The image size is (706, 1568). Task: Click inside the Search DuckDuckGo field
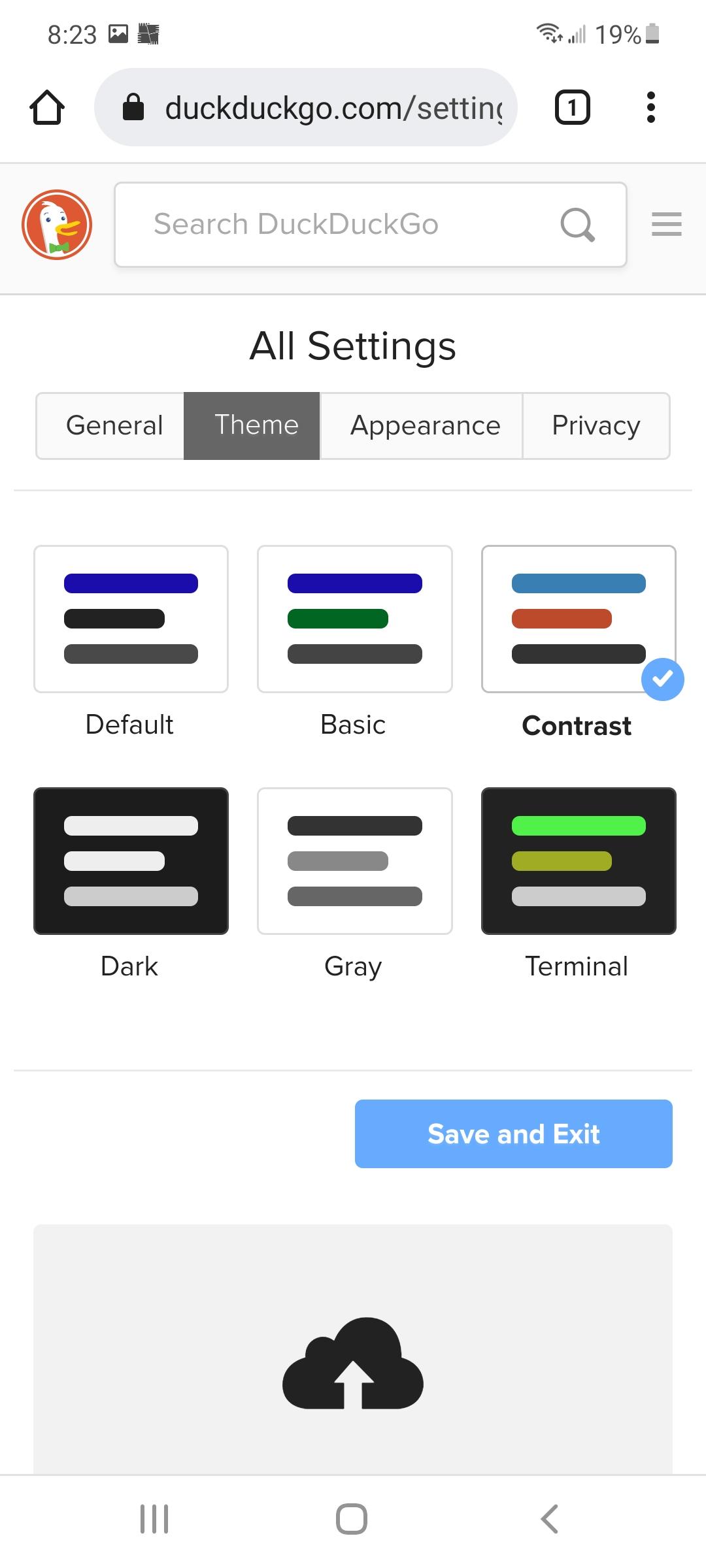[327, 224]
